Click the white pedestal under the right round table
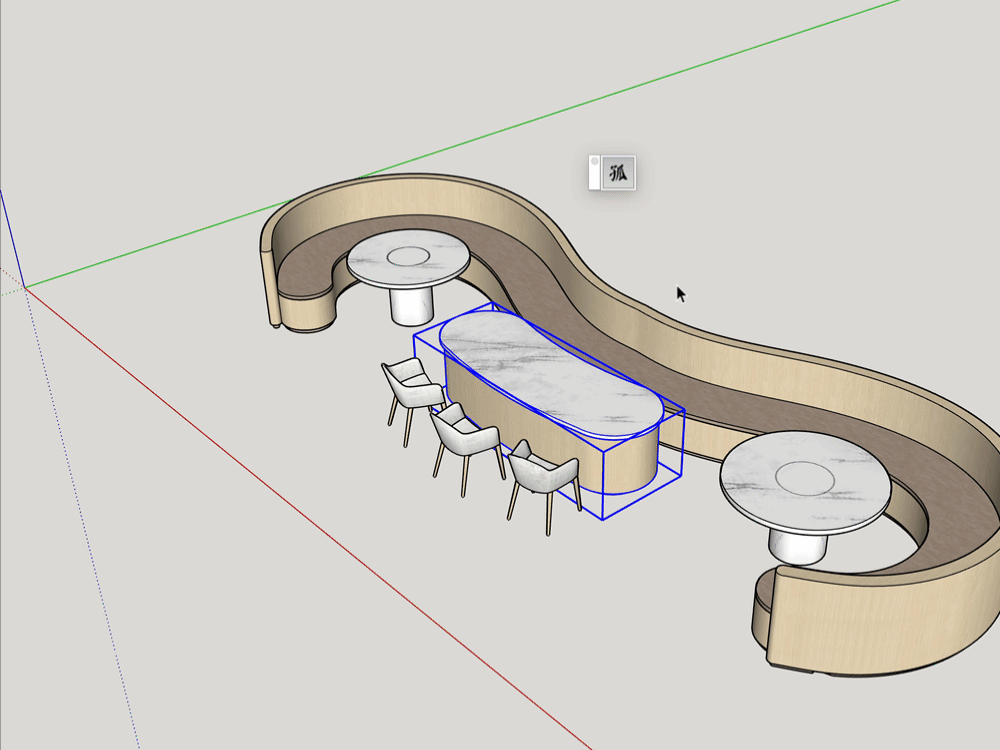This screenshot has height=750, width=1000. pos(797,545)
